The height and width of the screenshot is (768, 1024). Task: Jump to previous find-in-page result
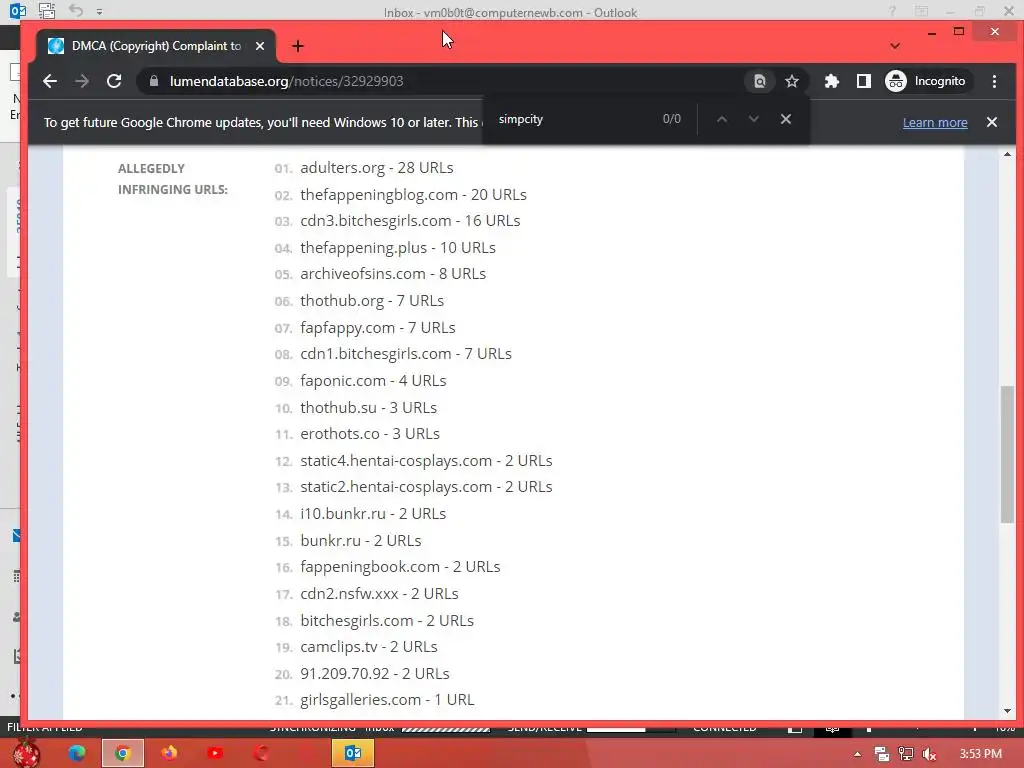click(722, 119)
